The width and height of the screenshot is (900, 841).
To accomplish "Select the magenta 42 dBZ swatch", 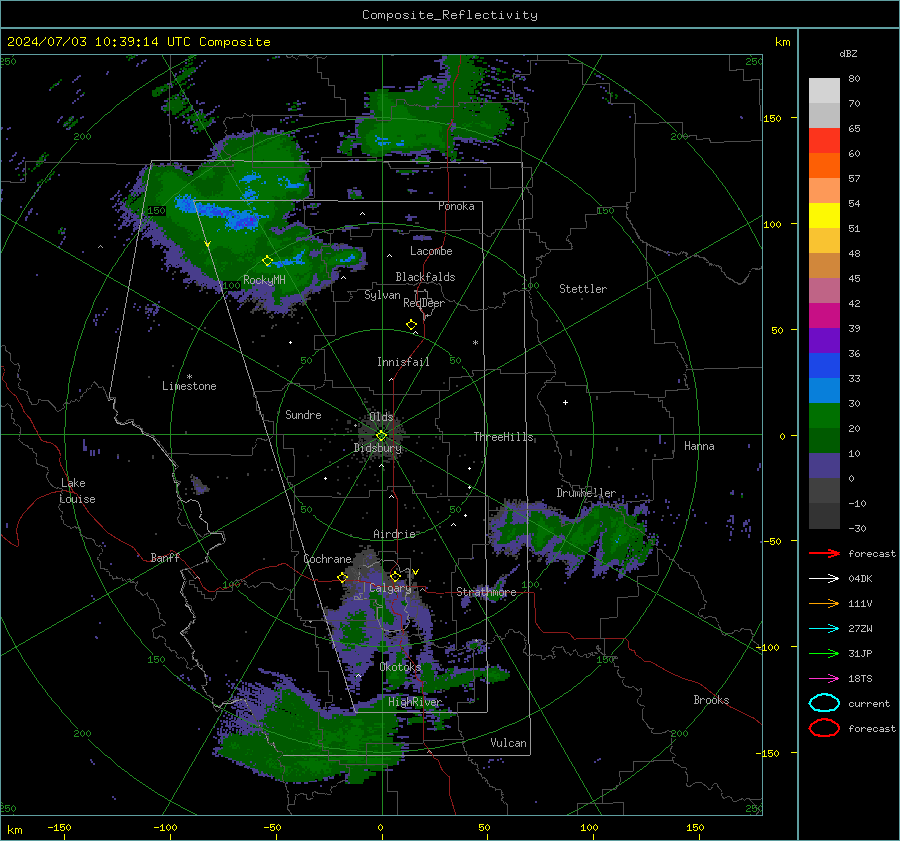I will click(x=824, y=315).
